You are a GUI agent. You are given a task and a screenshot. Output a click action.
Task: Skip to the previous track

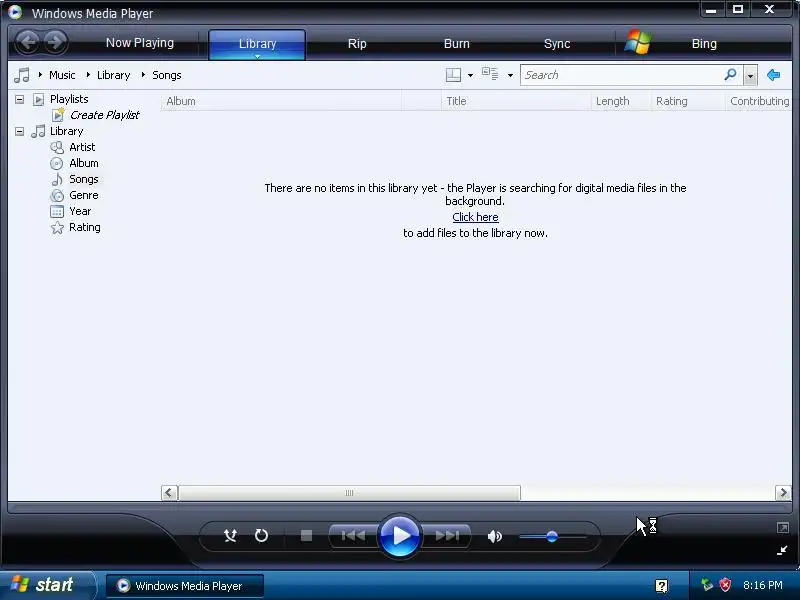tap(353, 536)
